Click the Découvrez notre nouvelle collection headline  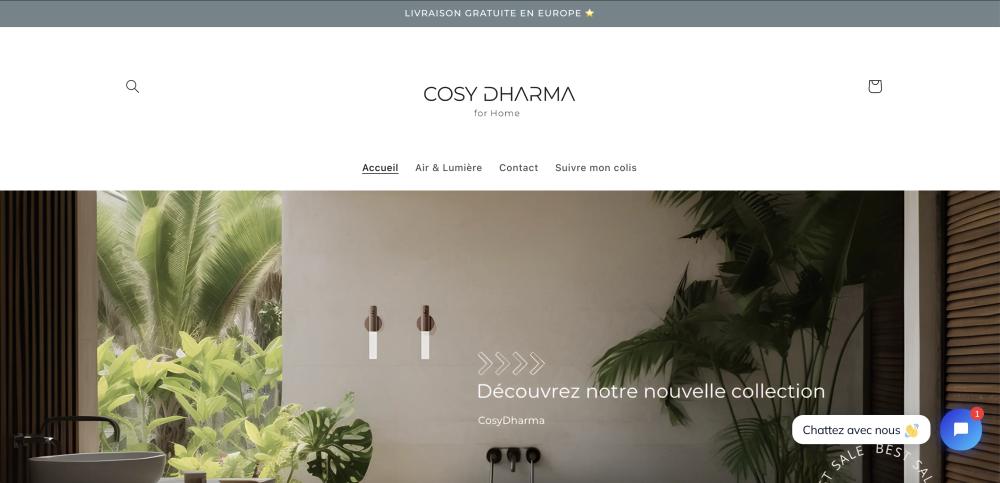point(651,391)
